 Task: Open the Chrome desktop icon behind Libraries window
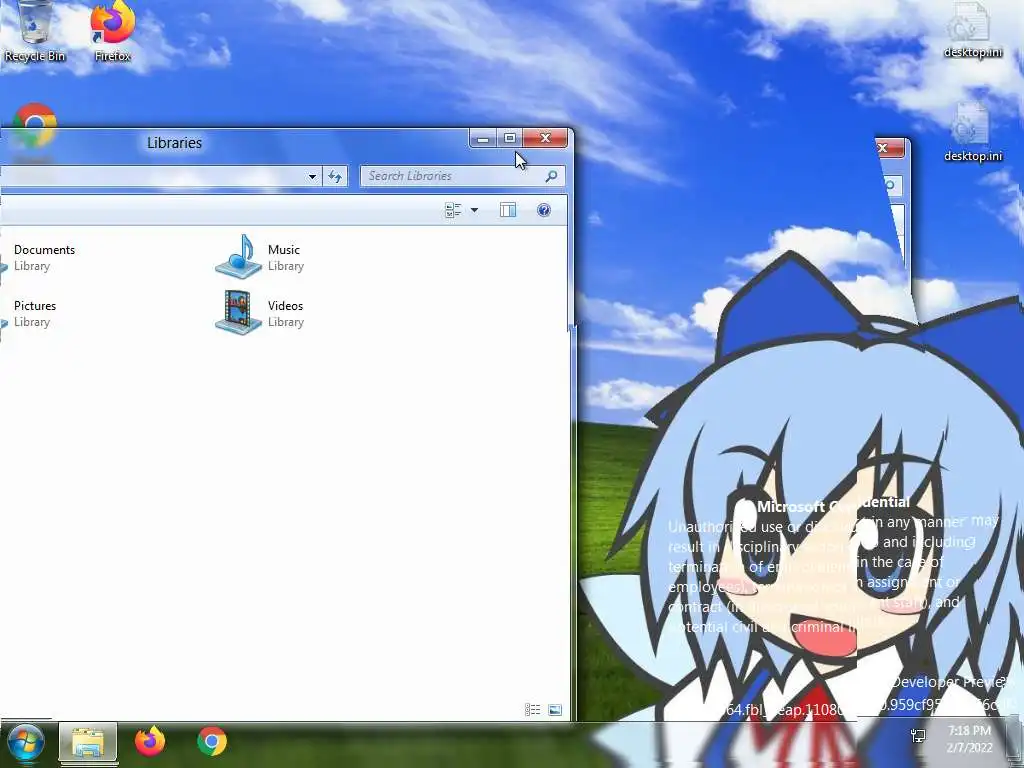coord(34,123)
